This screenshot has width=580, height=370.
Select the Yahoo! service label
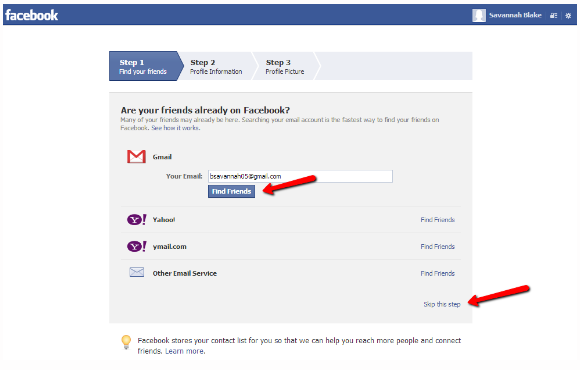164,220
